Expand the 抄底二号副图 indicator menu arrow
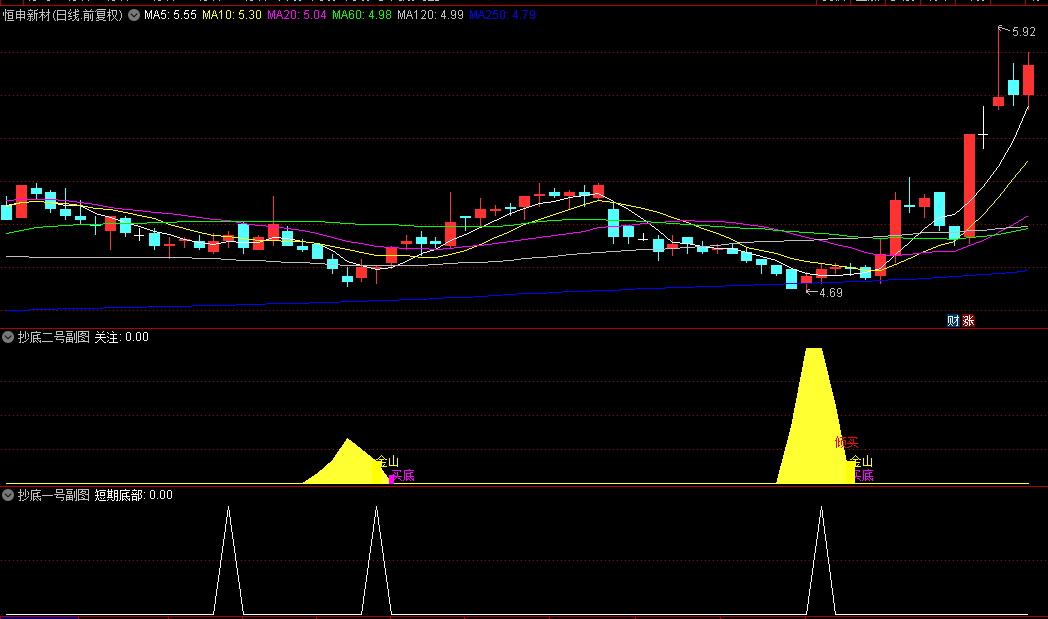This screenshot has height=619, width=1048. (8, 337)
